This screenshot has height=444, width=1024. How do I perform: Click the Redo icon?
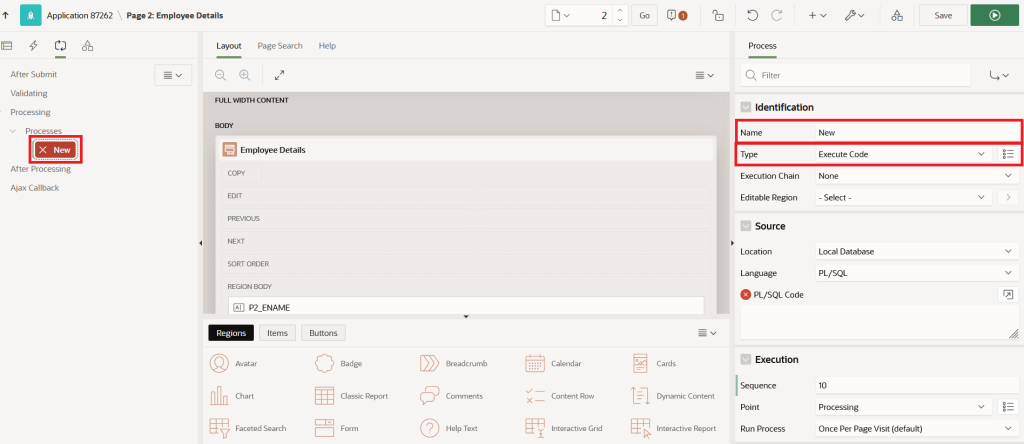[776, 15]
